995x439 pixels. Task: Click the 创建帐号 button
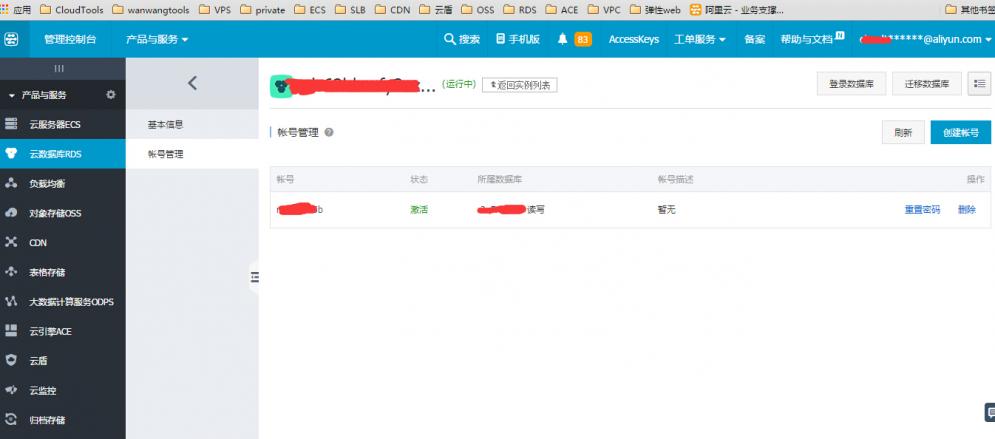pos(960,133)
